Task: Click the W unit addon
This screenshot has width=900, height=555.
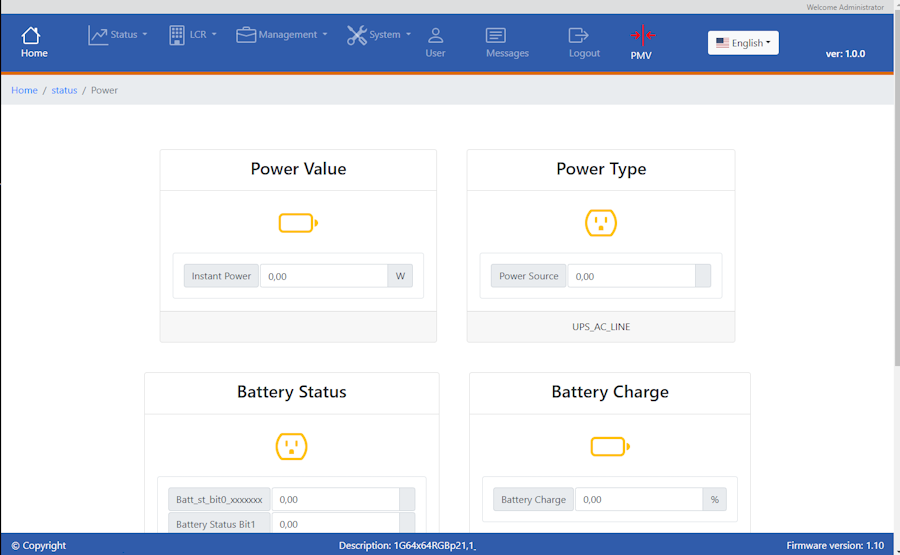Action: pos(400,276)
